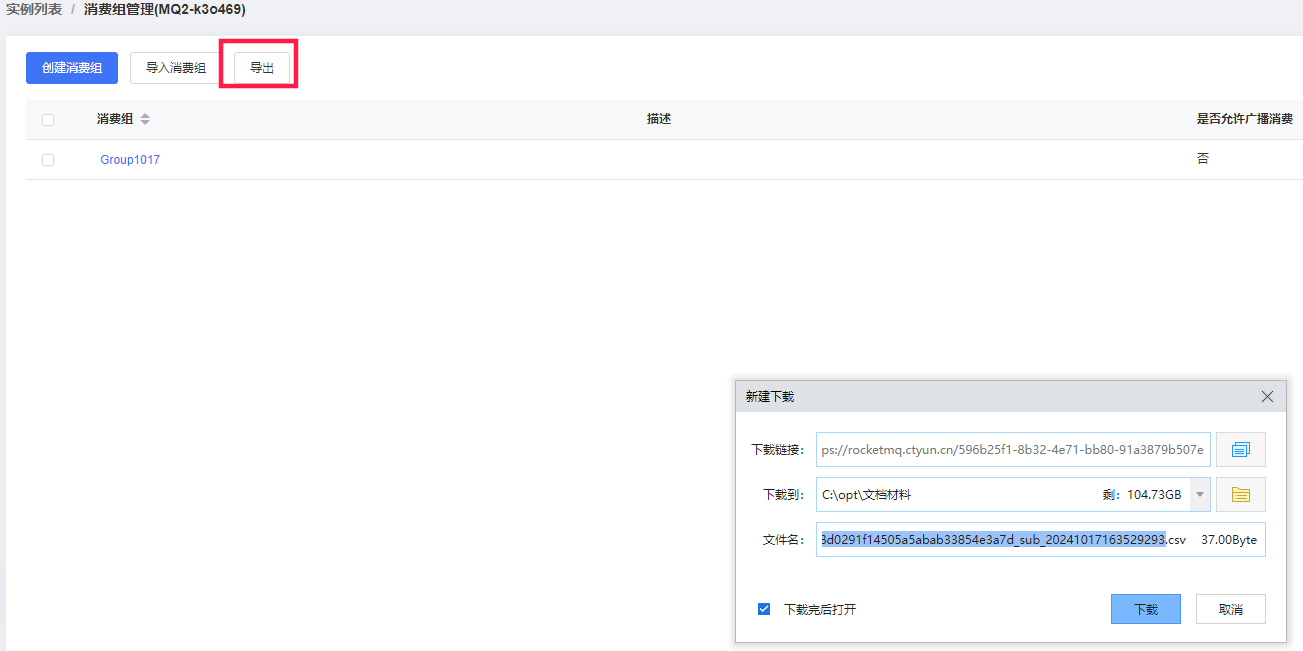Image resolution: width=1303 pixels, height=651 pixels.
Task: Close the 新建下载 dialog
Action: pyautogui.click(x=1267, y=397)
